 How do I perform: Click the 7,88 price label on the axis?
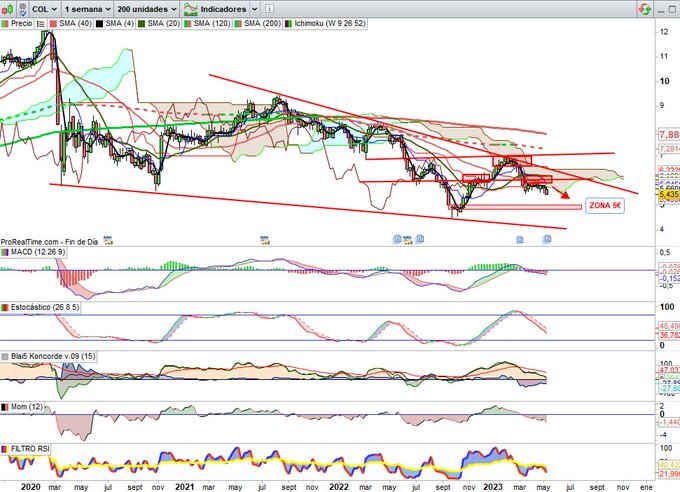click(668, 135)
